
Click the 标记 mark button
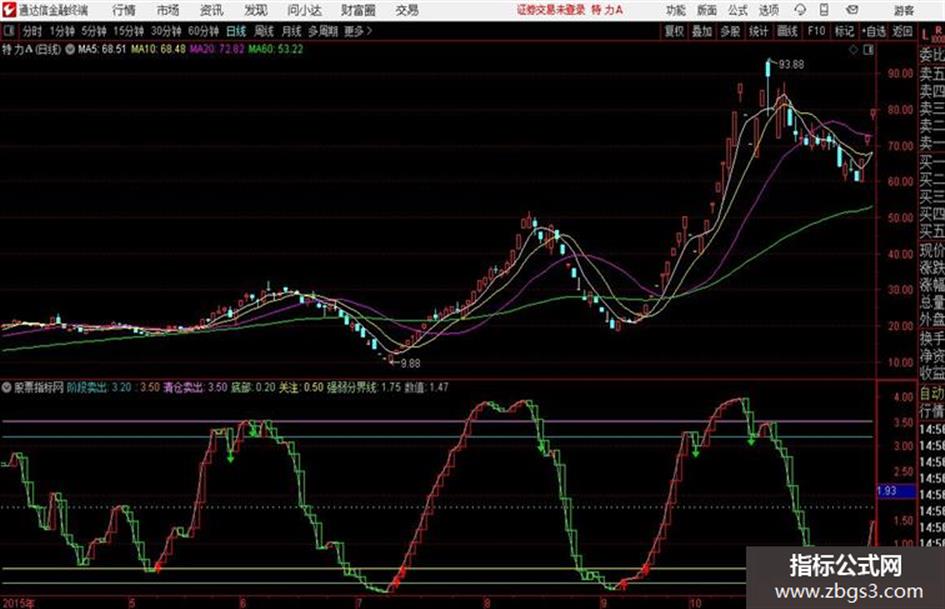point(844,31)
